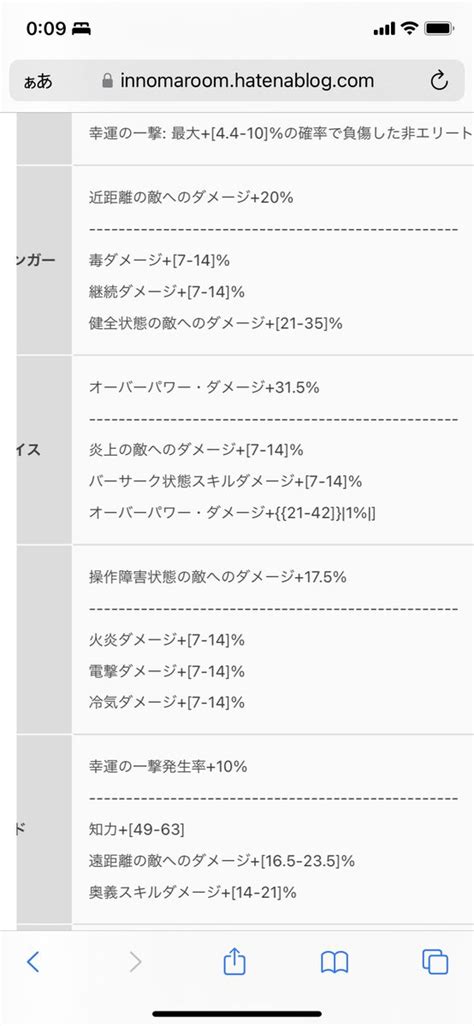Tap the Safari forward arrow
Screen dimensions: 474x1026
[x=135, y=961]
